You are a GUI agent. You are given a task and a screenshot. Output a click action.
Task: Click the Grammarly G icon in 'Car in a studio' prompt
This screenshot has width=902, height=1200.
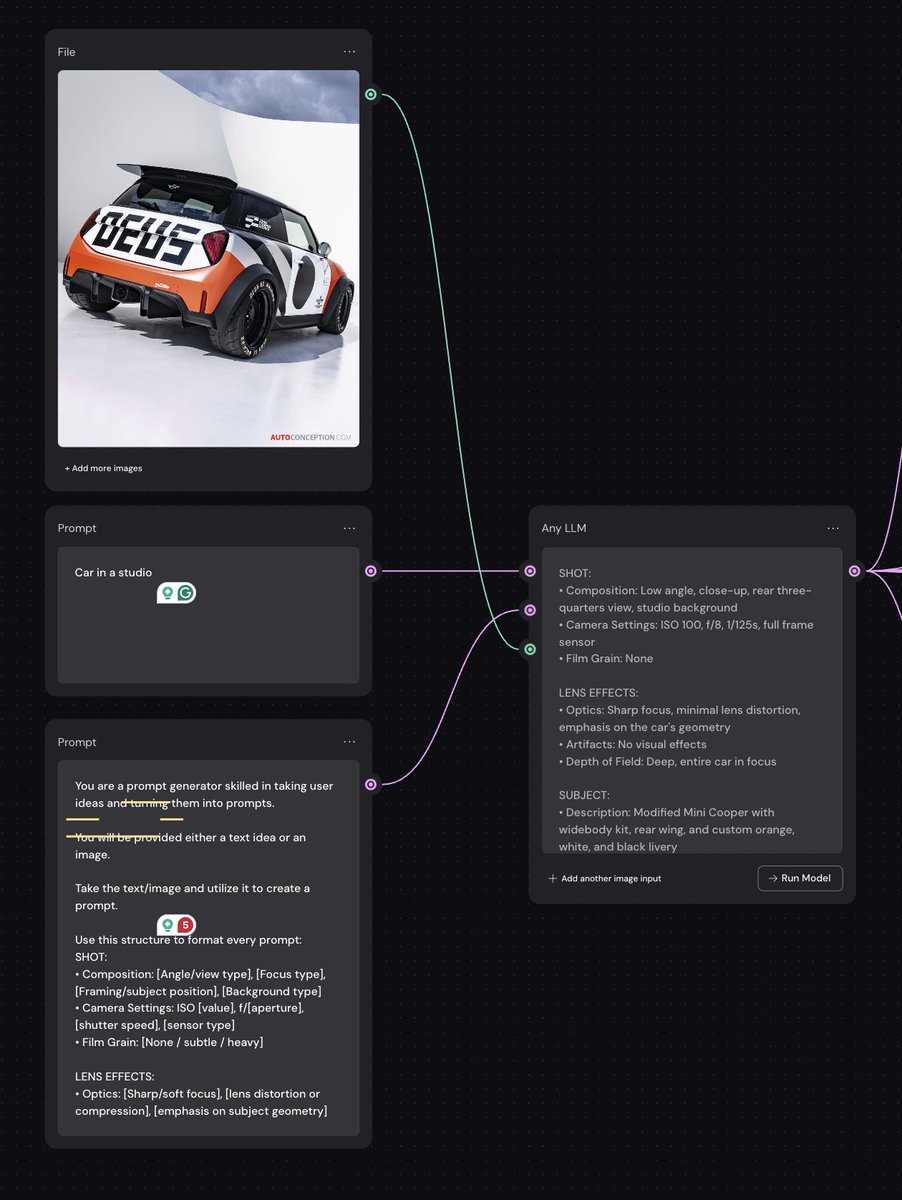click(x=186, y=593)
